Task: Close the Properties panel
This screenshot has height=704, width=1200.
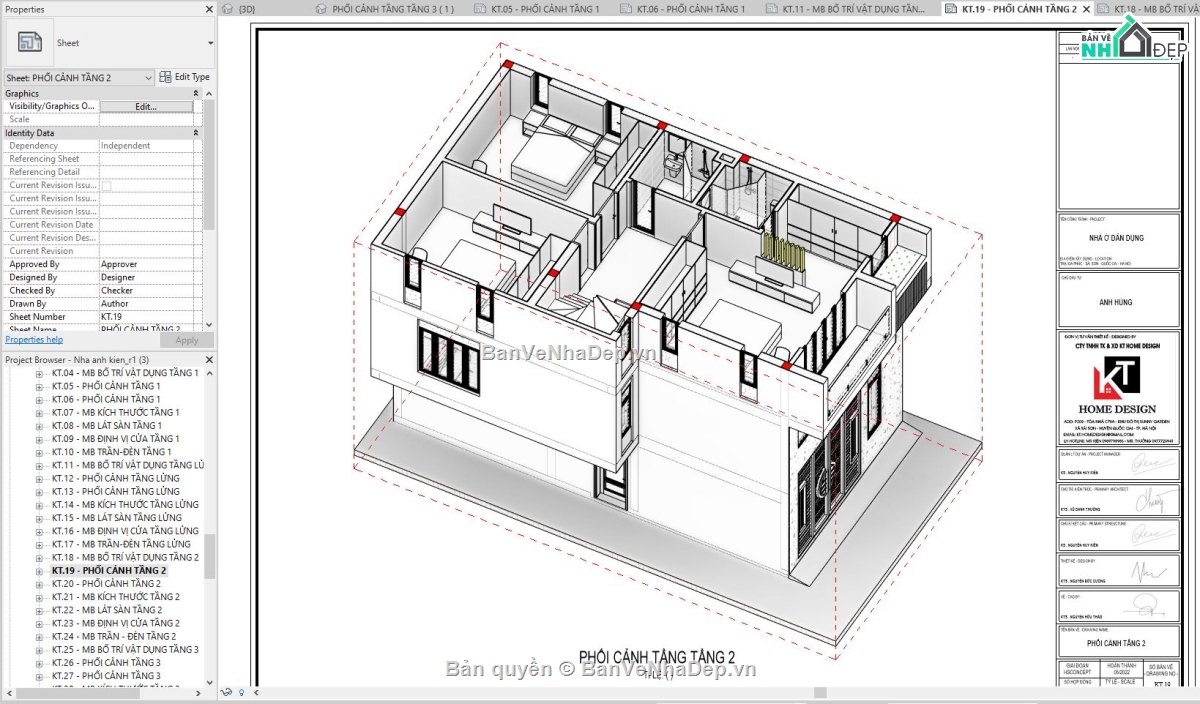Action: 209,9
